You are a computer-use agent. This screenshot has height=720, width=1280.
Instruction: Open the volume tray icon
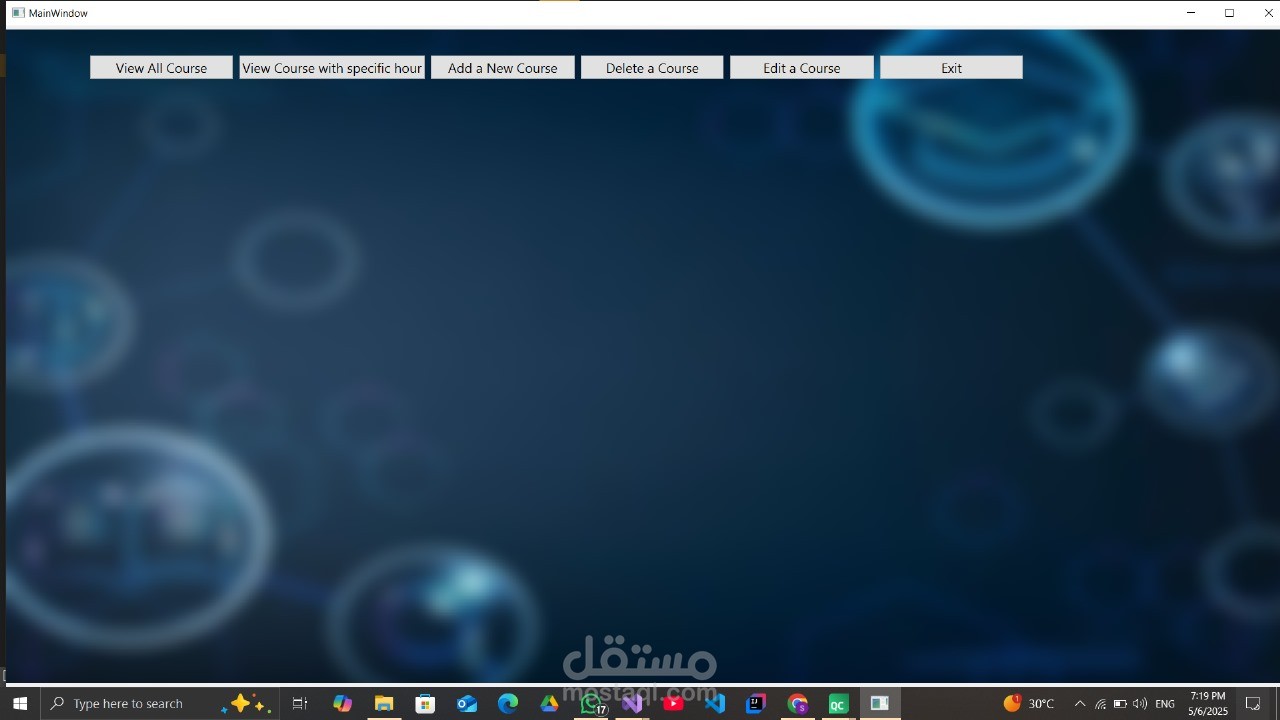pyautogui.click(x=1140, y=704)
